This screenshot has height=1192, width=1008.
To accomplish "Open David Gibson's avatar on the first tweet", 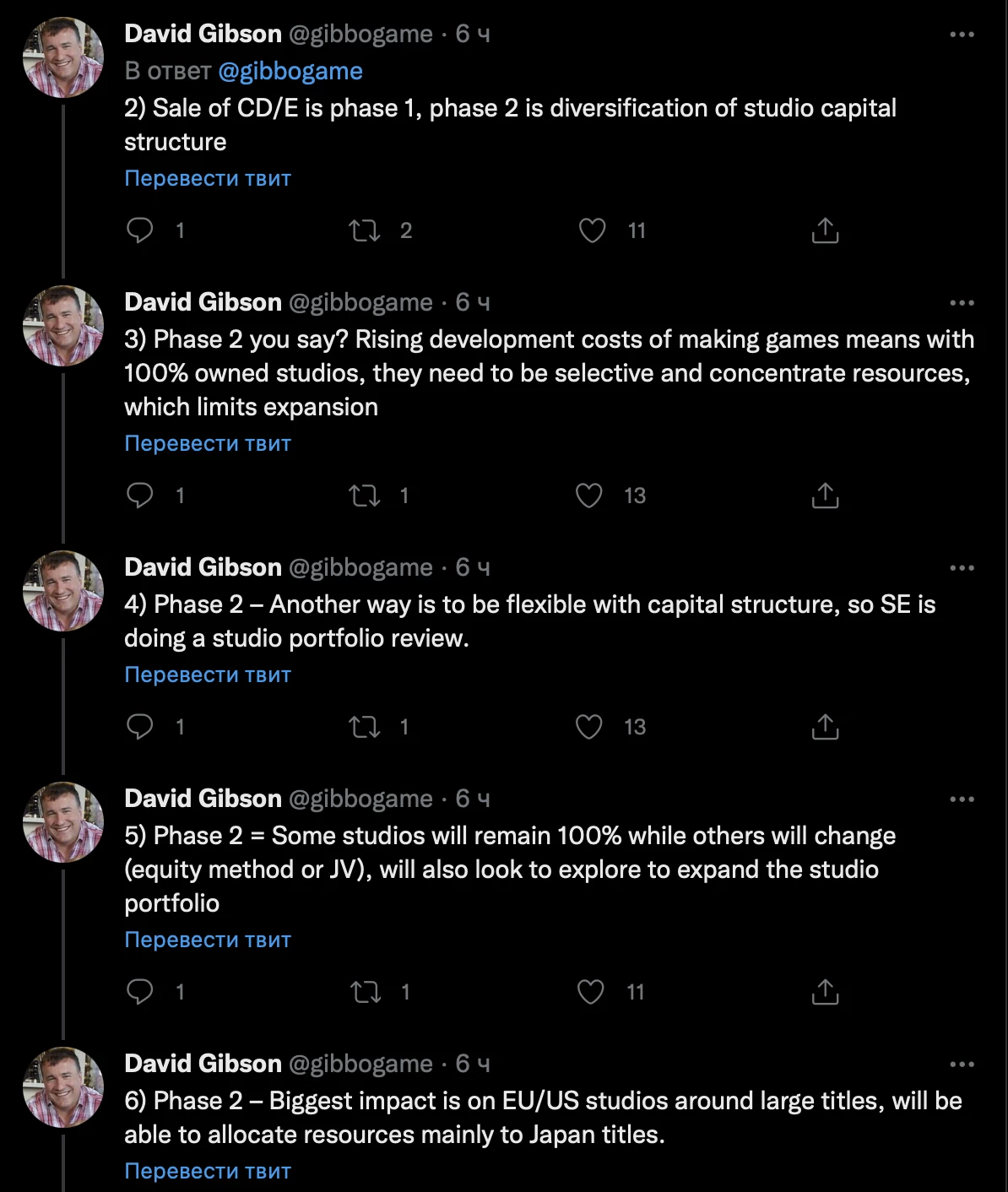I will click(x=63, y=57).
